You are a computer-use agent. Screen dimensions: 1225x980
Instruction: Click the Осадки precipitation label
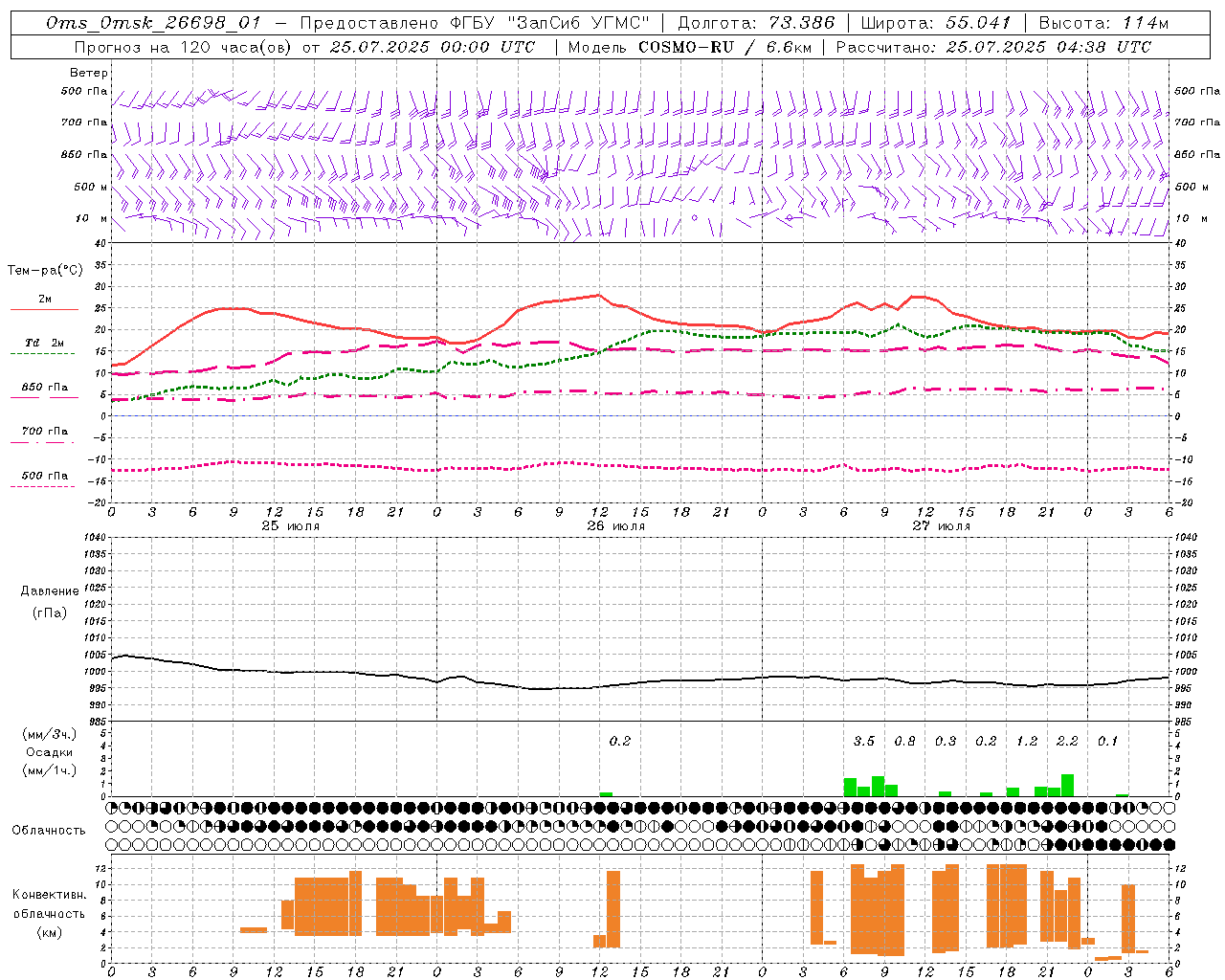(49, 752)
